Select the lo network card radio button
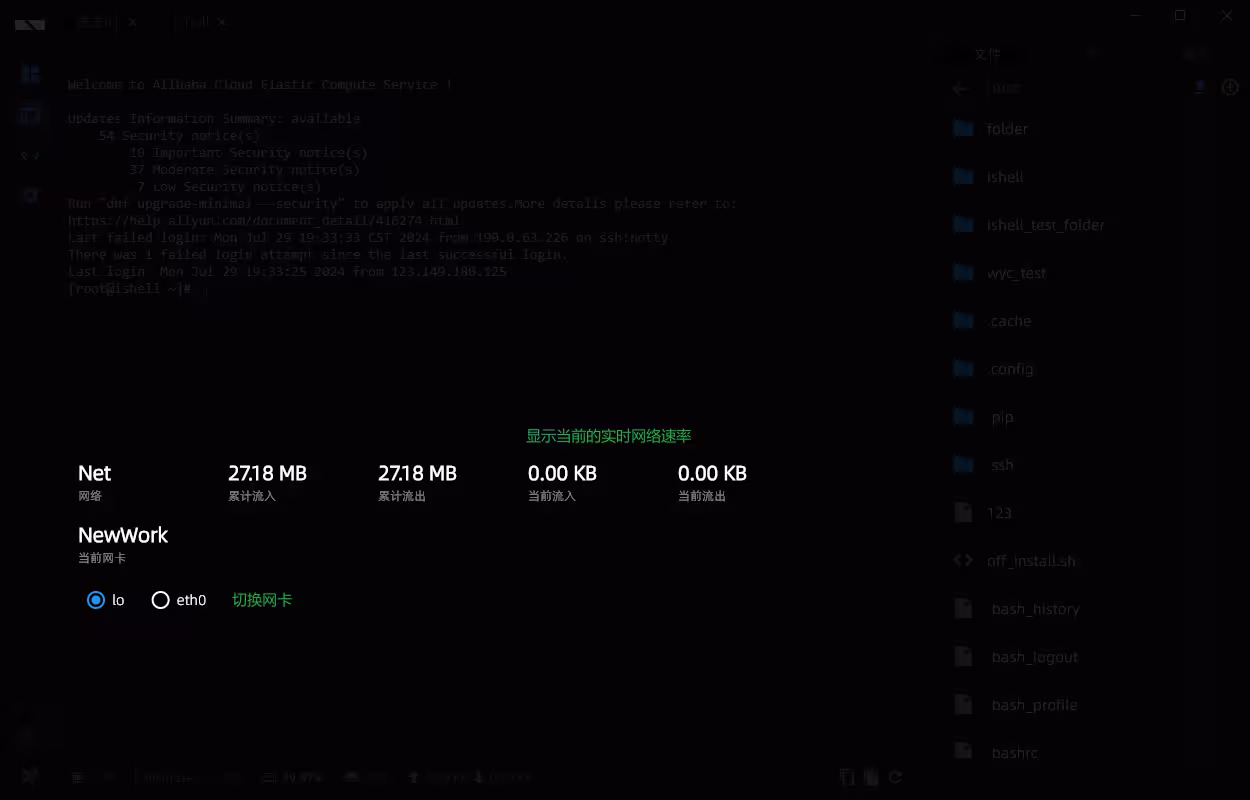This screenshot has width=1250, height=800. (96, 600)
